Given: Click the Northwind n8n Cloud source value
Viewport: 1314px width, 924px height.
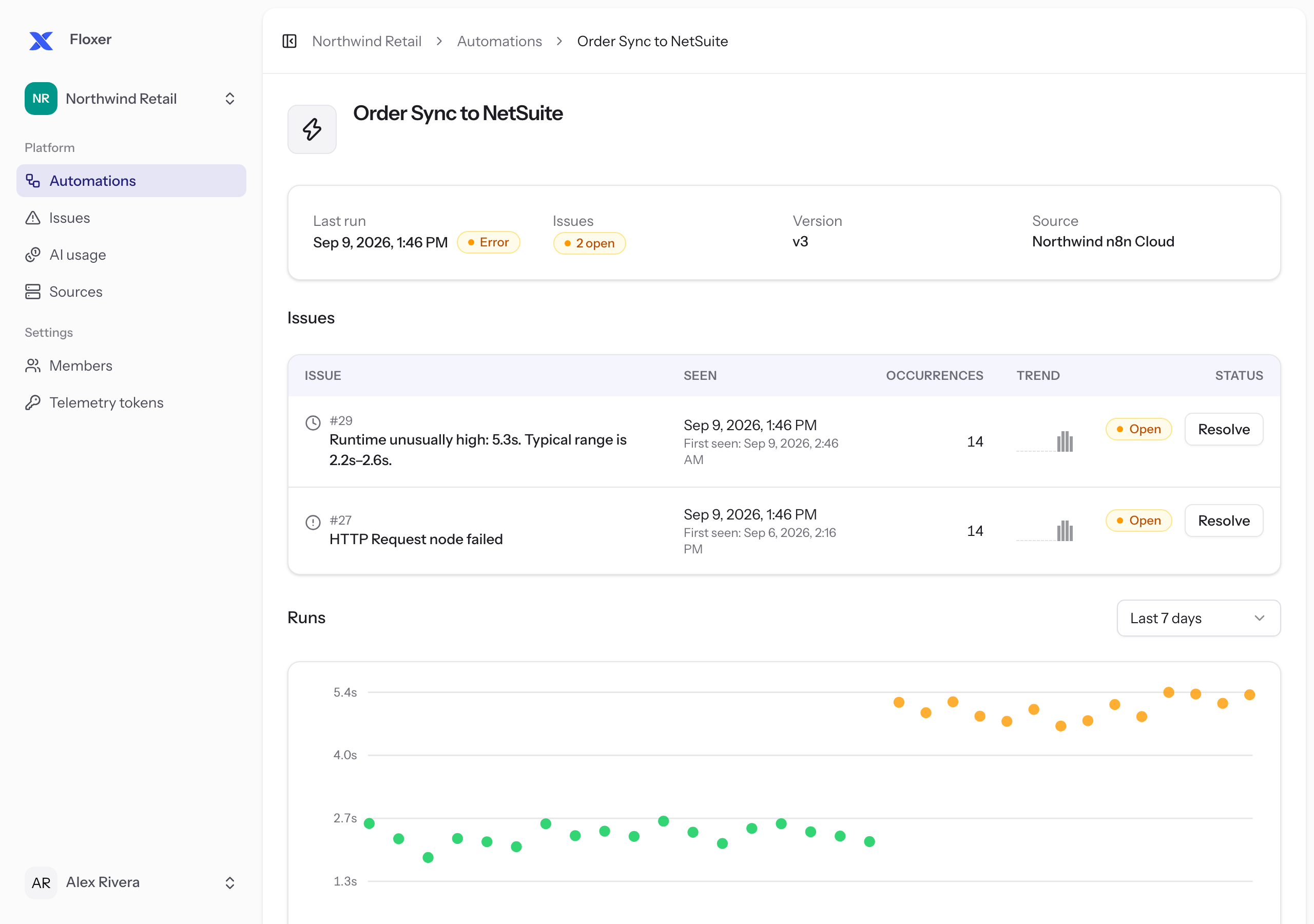Looking at the screenshot, I should click(x=1103, y=242).
